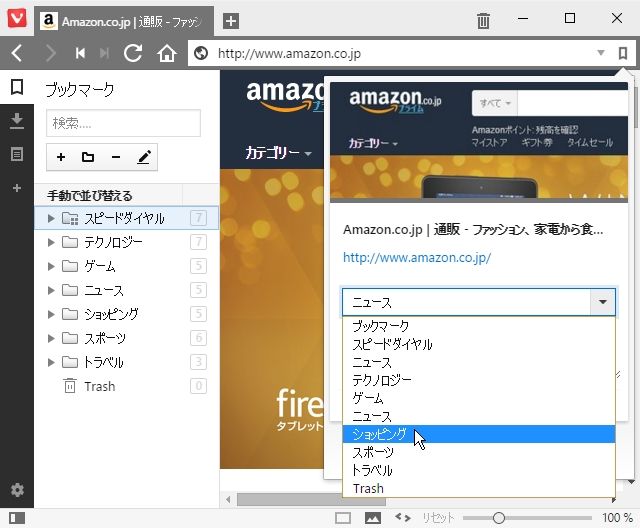
Task: Adjust the zoom slider handle
Action: 498,518
